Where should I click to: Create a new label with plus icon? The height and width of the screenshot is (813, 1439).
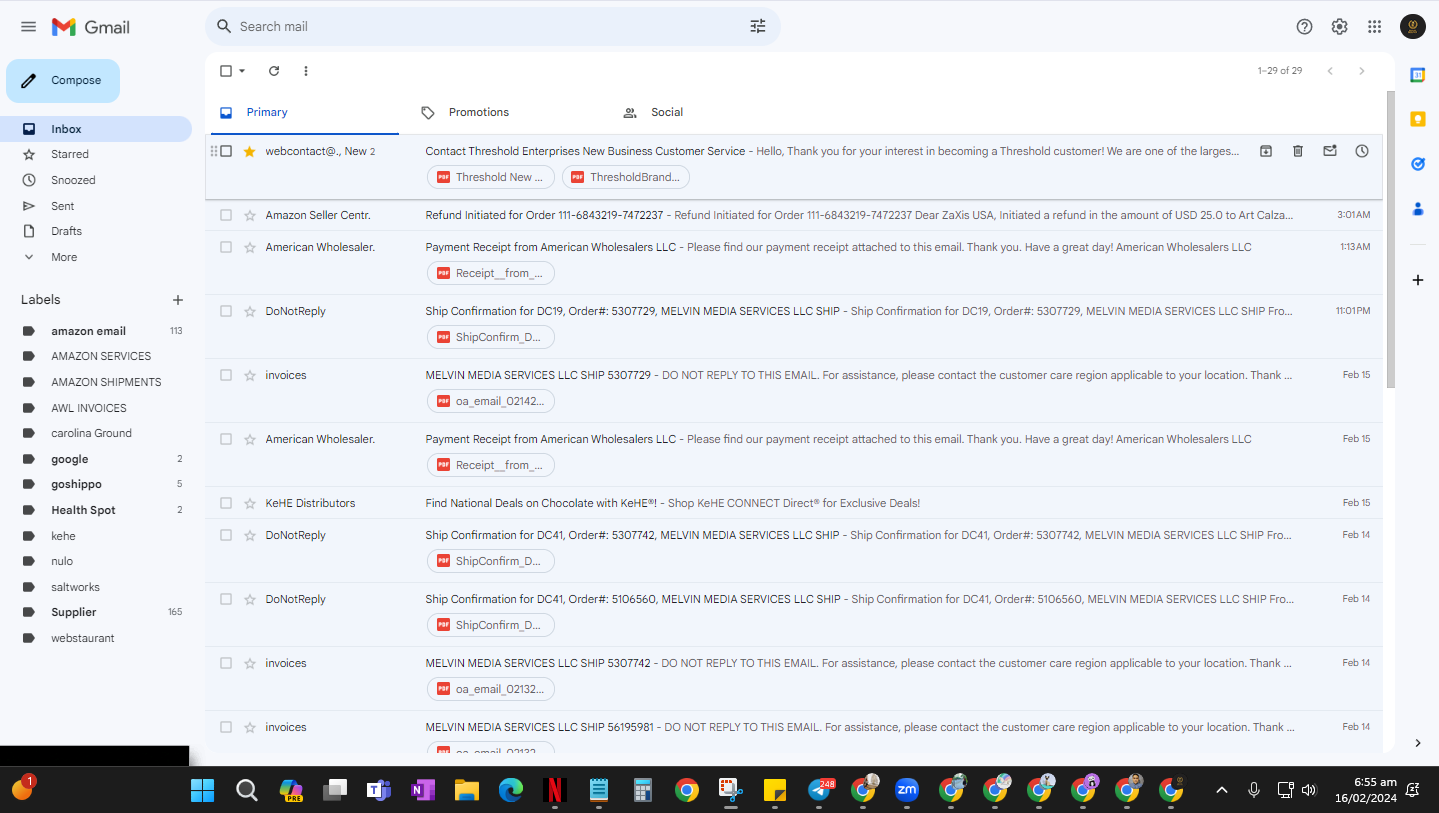[x=178, y=300]
